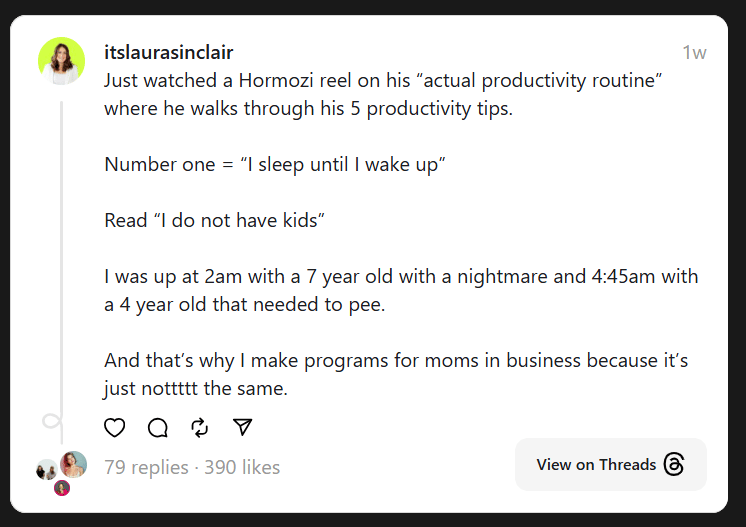Click the View on Threads button
The image size is (746, 527).
[x=611, y=464]
